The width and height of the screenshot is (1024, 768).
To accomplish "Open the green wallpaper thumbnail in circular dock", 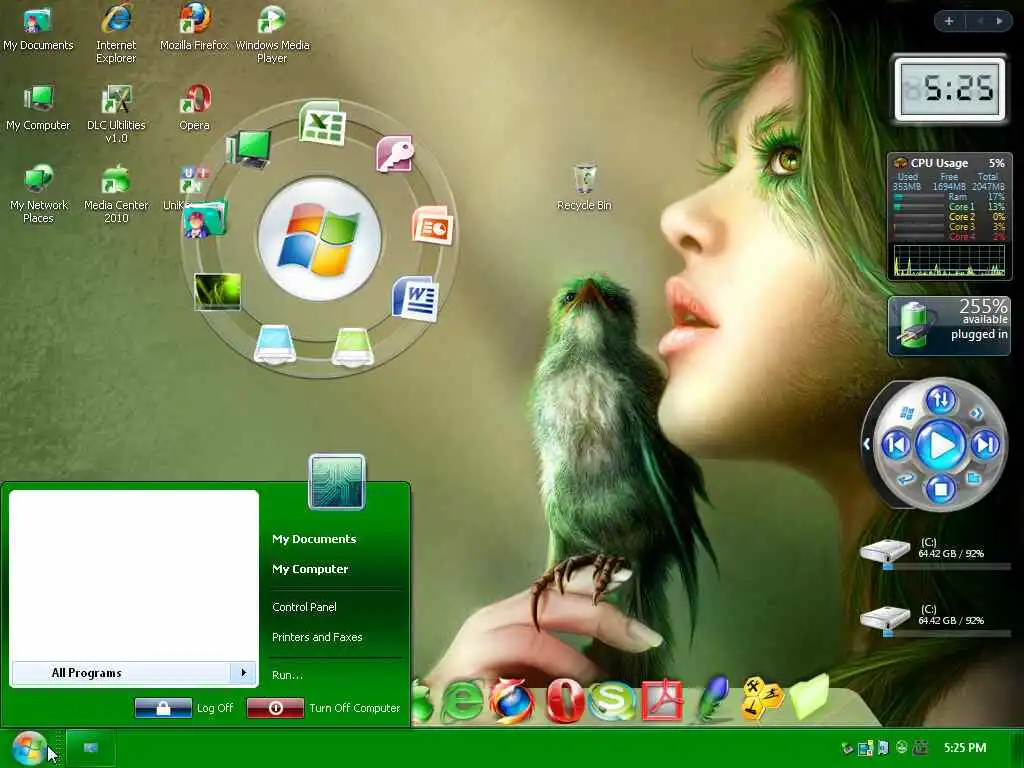I will [x=217, y=291].
